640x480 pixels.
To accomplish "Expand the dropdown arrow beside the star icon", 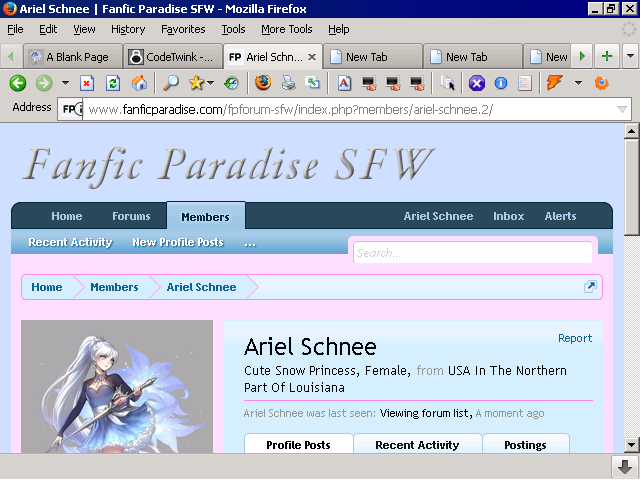I will (x=211, y=83).
